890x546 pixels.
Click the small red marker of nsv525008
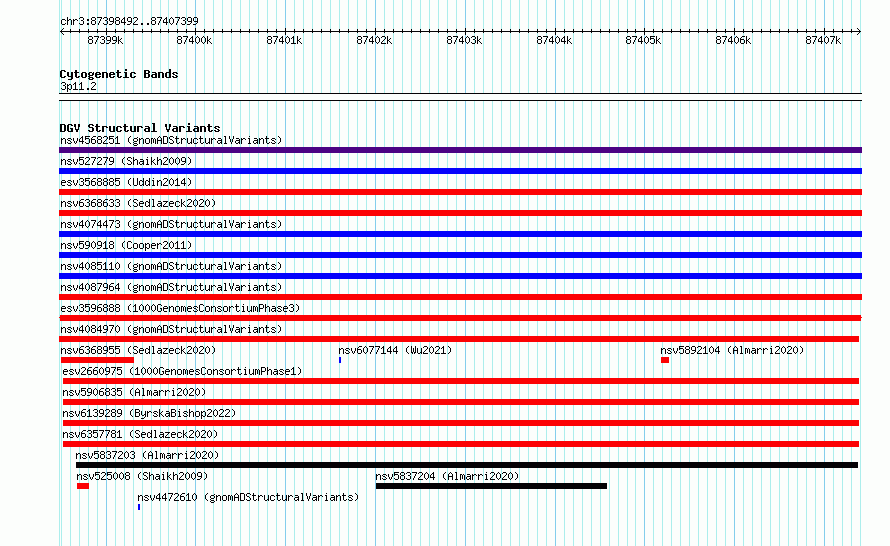pos(83,486)
